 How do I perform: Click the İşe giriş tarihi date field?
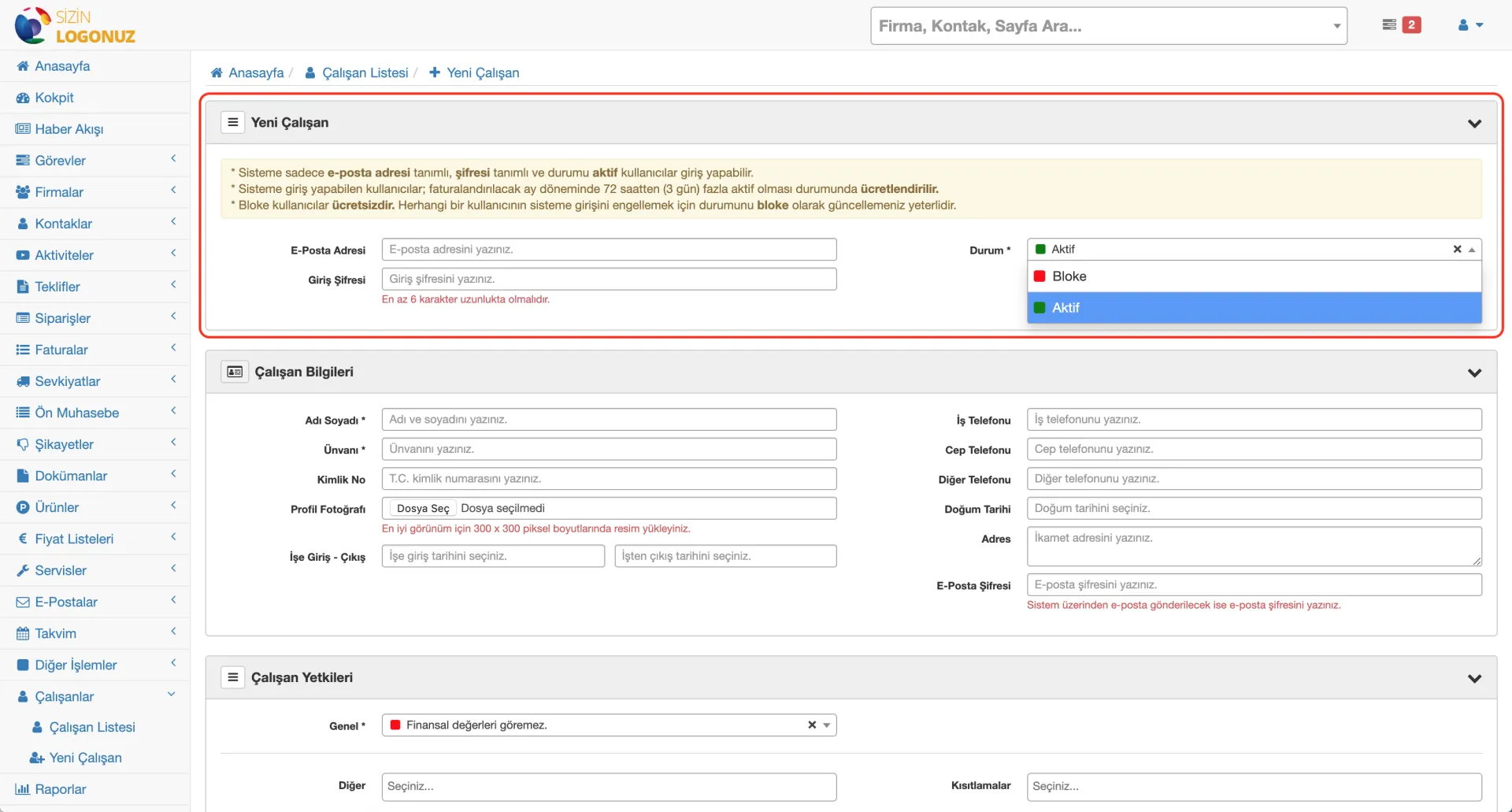(493, 556)
